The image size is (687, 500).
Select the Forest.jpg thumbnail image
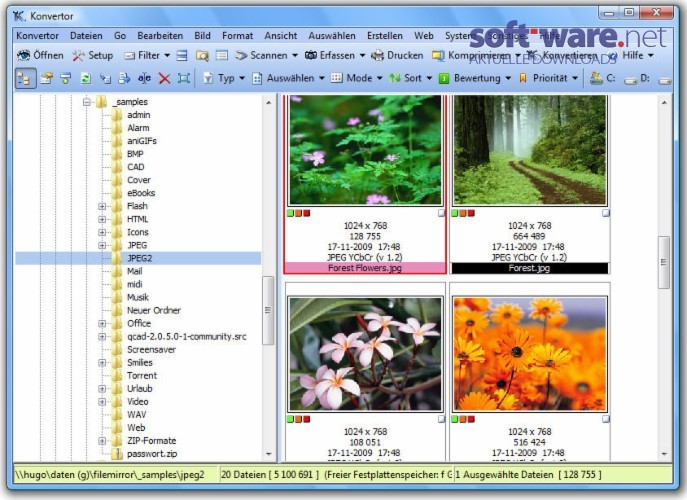click(x=530, y=150)
